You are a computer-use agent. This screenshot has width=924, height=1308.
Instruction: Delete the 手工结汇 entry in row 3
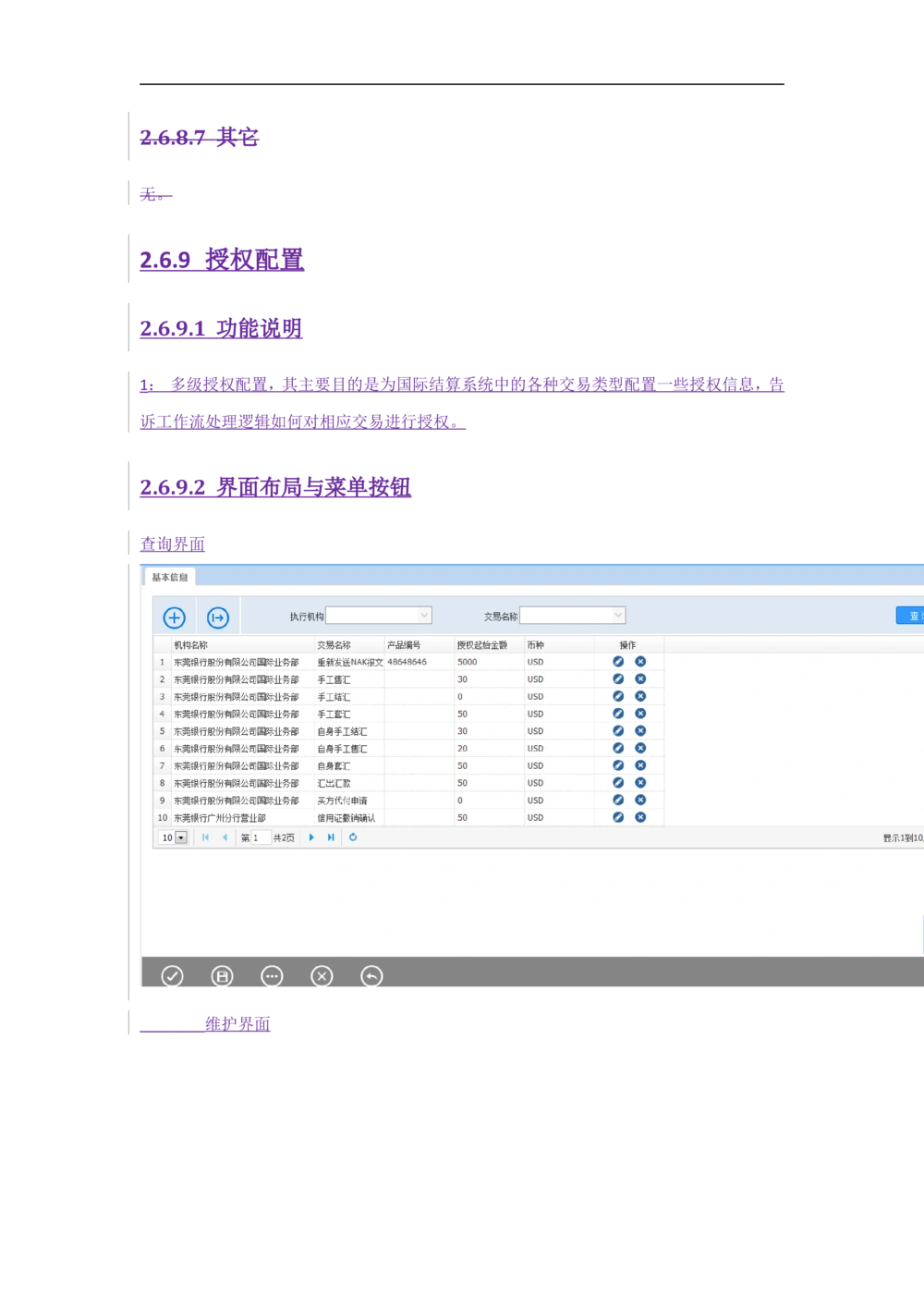click(x=640, y=696)
